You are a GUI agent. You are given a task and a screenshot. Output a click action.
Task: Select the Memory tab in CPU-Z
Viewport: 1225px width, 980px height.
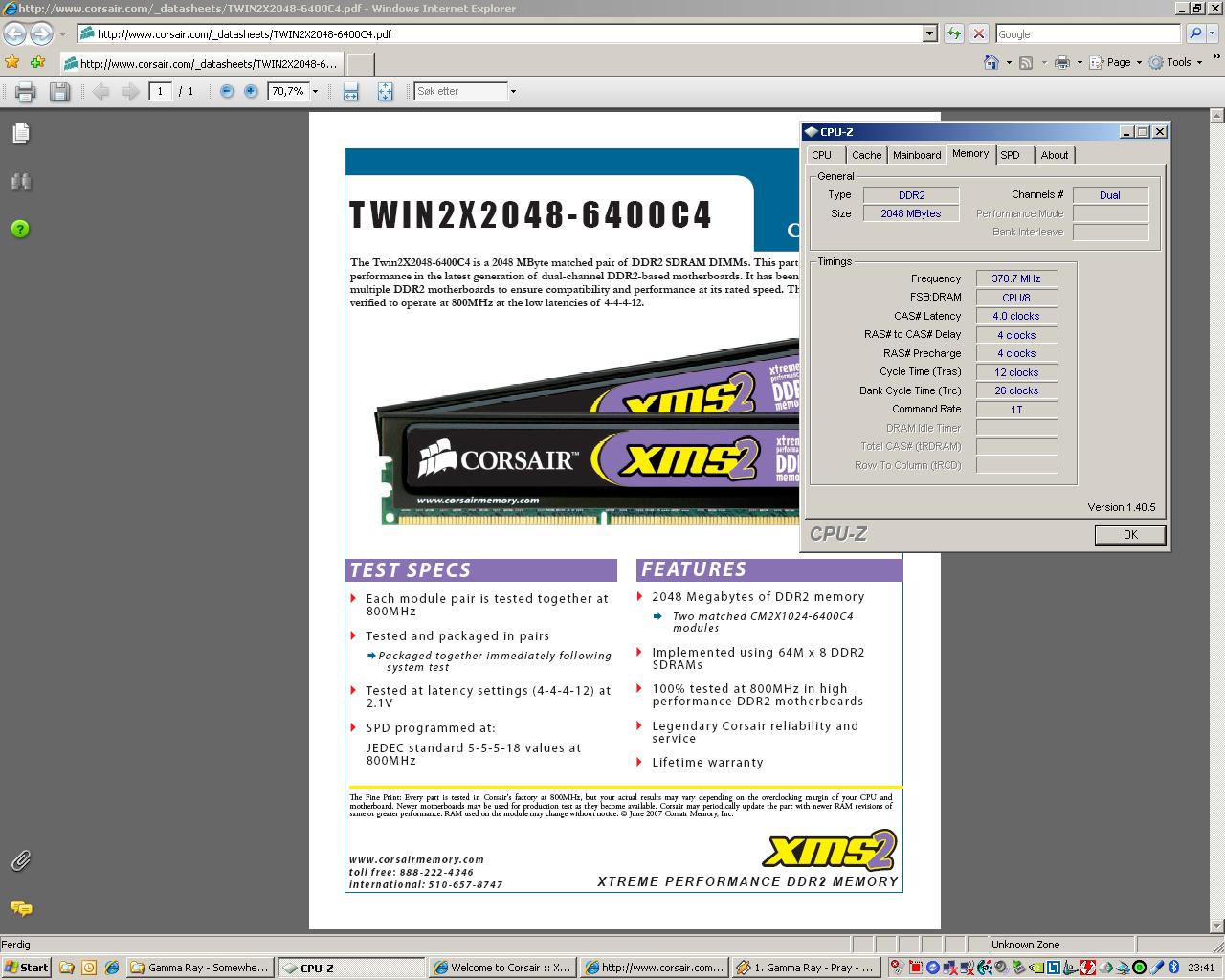point(970,153)
